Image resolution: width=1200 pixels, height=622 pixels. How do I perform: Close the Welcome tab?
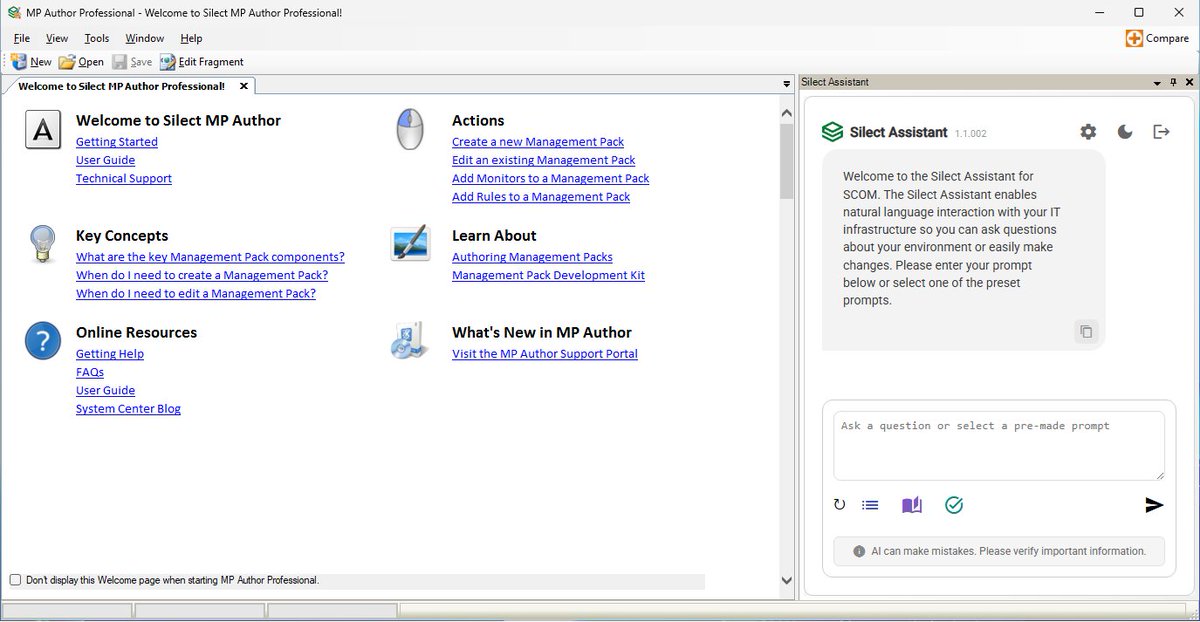(x=243, y=86)
